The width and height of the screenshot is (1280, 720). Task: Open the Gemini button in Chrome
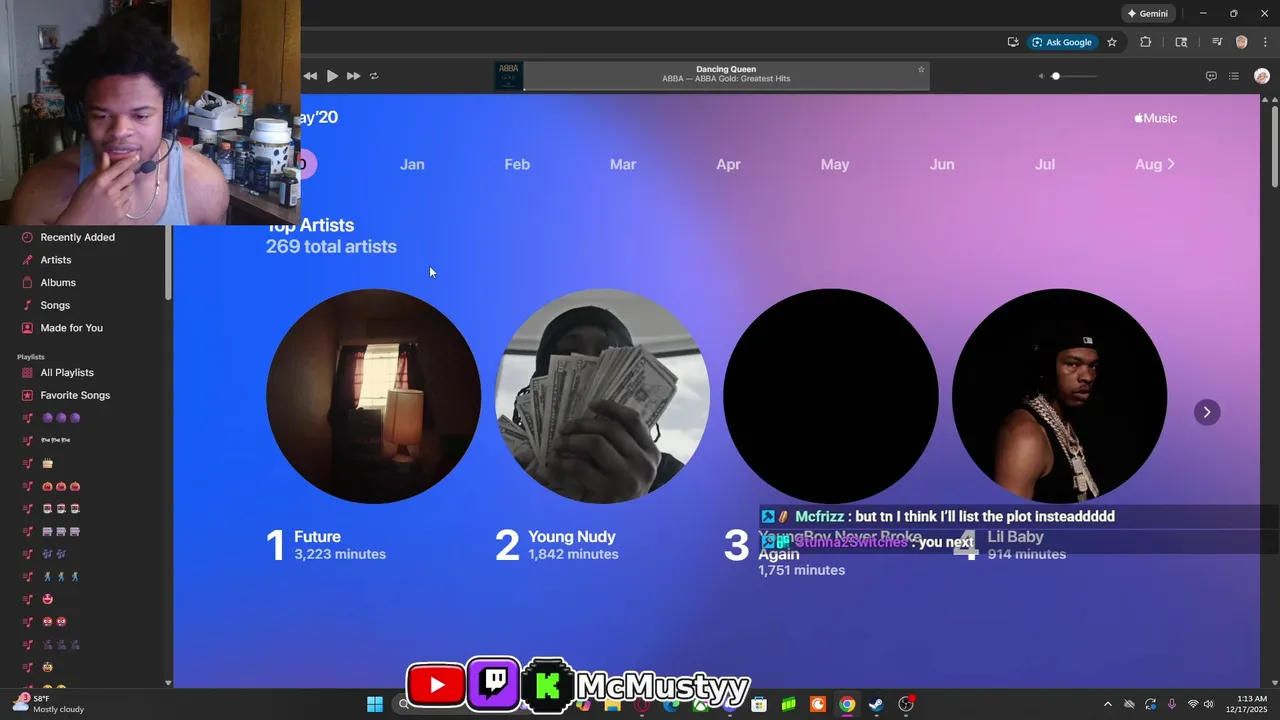(x=1147, y=14)
